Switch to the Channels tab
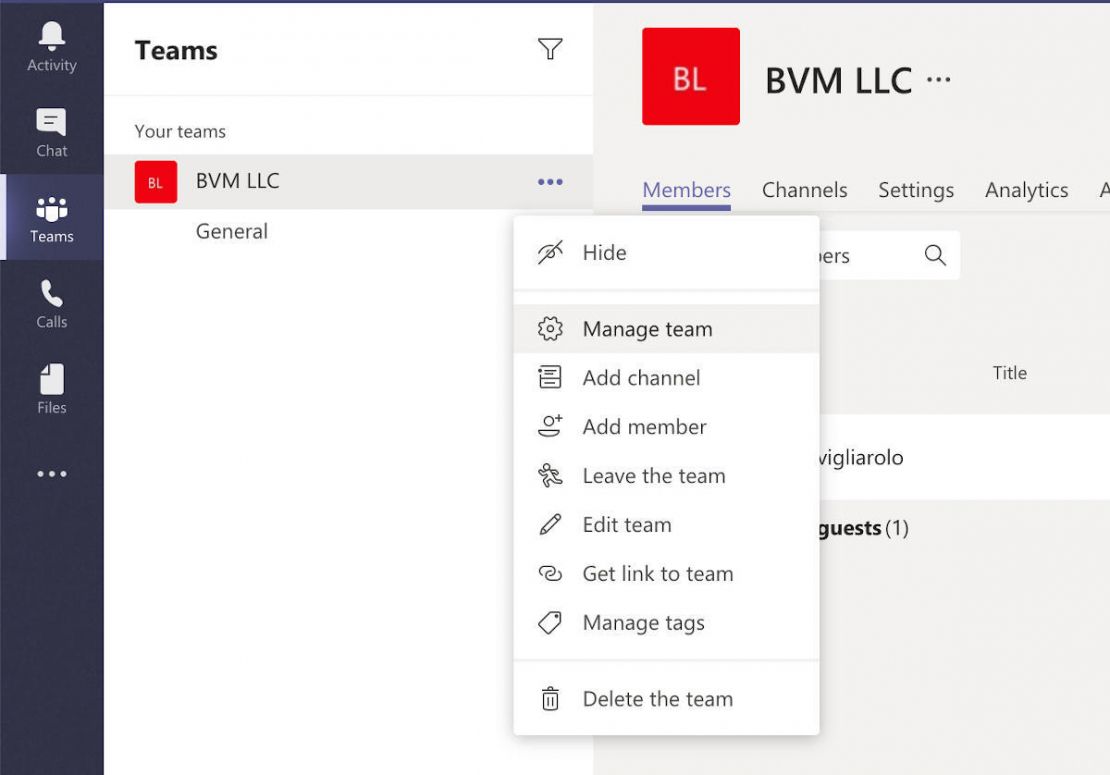1110x775 pixels. tap(804, 189)
